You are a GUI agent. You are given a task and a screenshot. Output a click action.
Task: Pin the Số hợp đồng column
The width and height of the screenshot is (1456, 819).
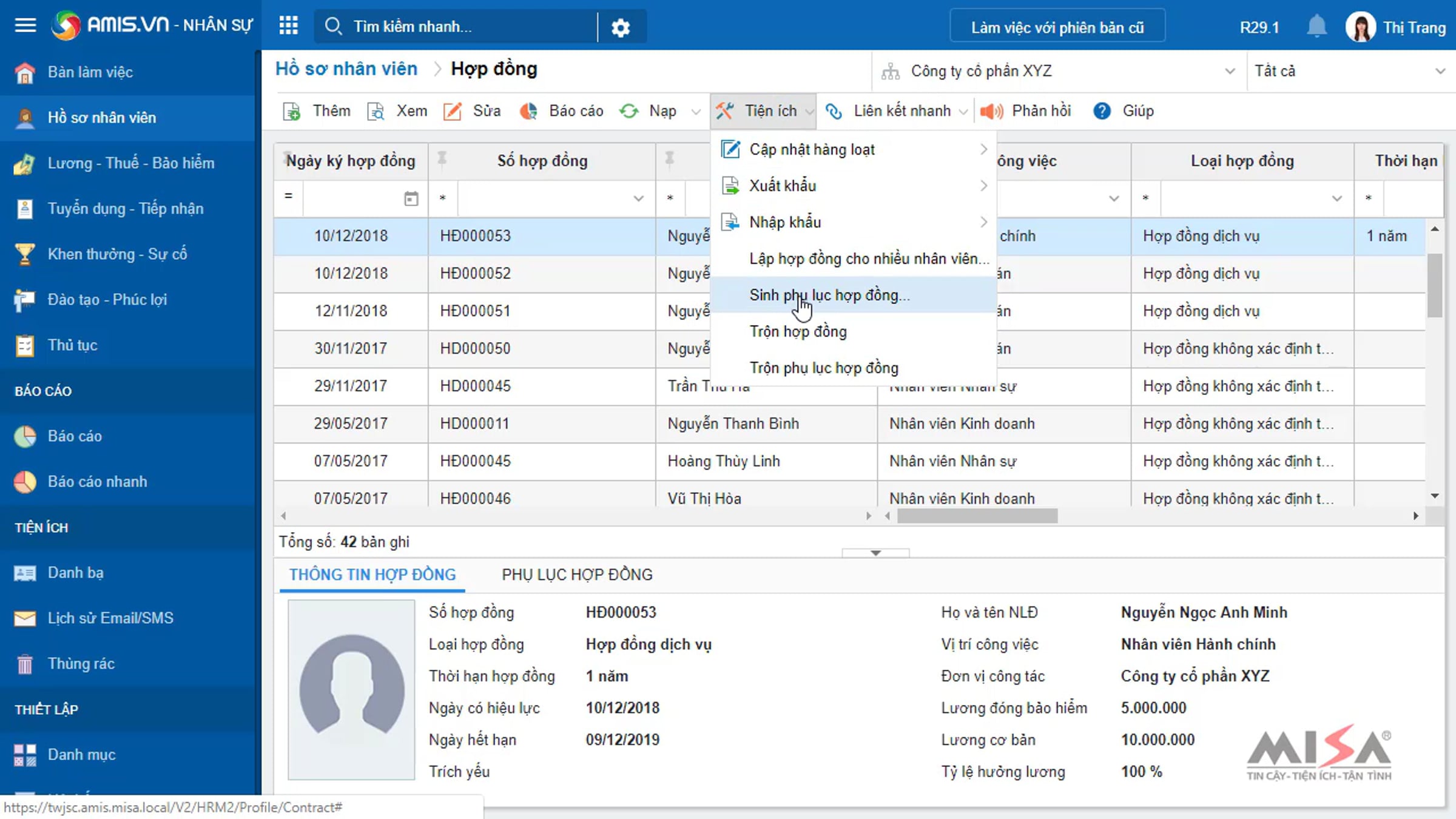point(442,158)
